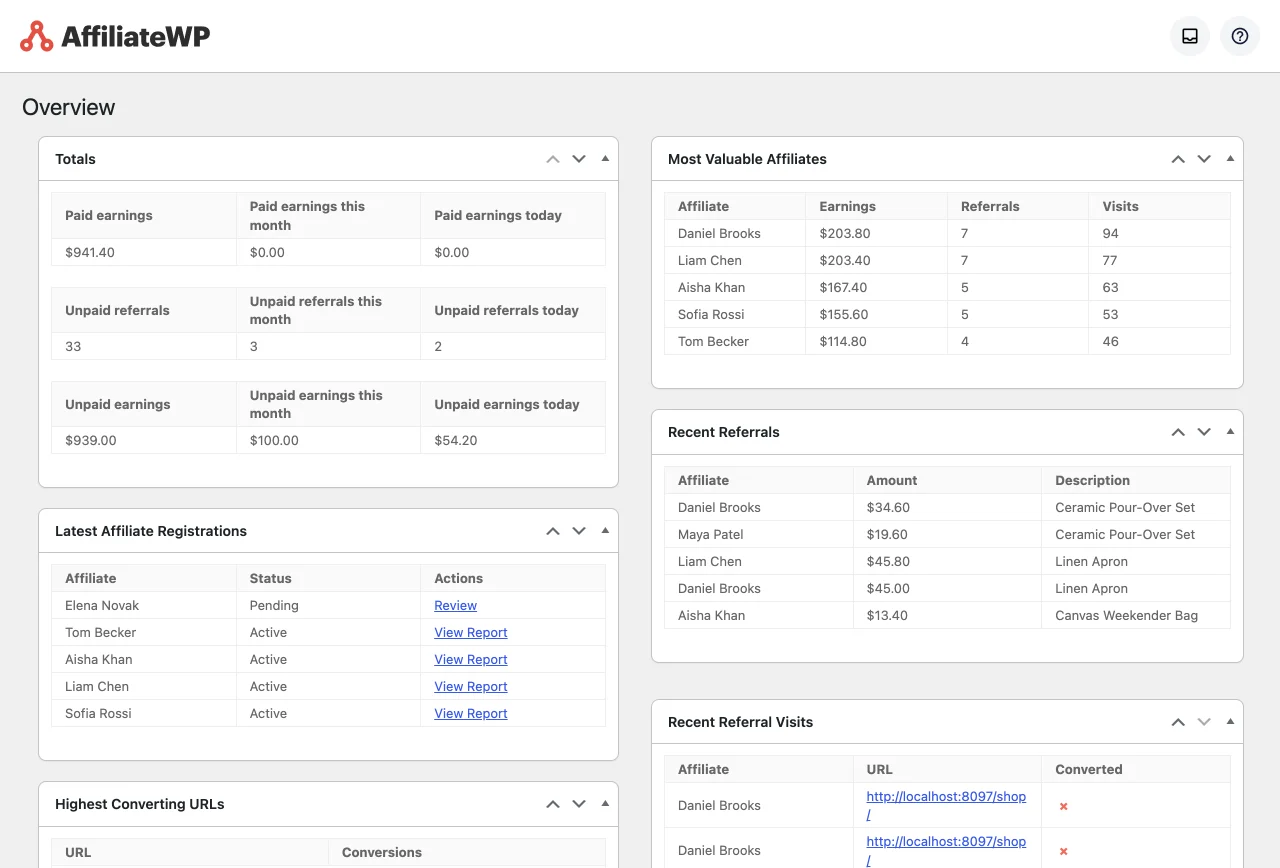Collapse Most Valuable Affiliates panel
The width and height of the screenshot is (1280, 868).
pos(1230,158)
